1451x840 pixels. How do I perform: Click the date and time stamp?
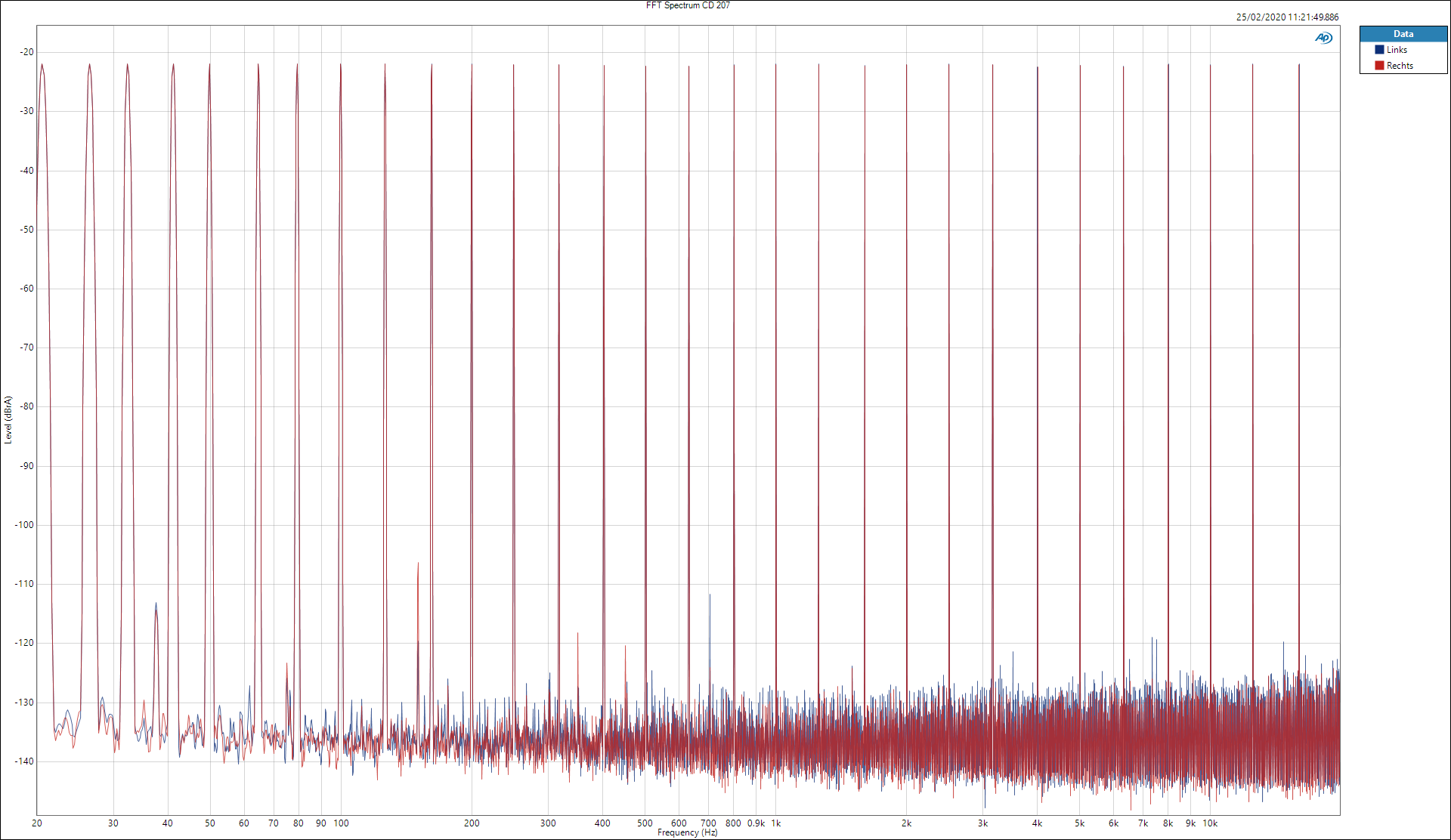1287,17
